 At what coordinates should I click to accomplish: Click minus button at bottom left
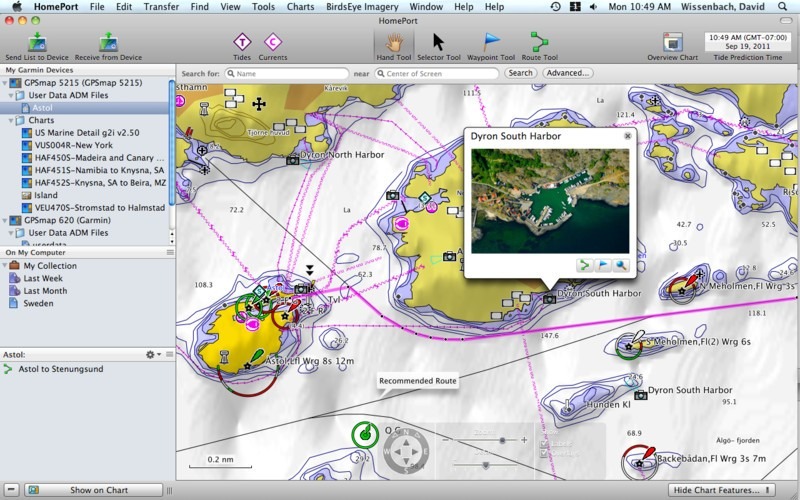[11, 490]
